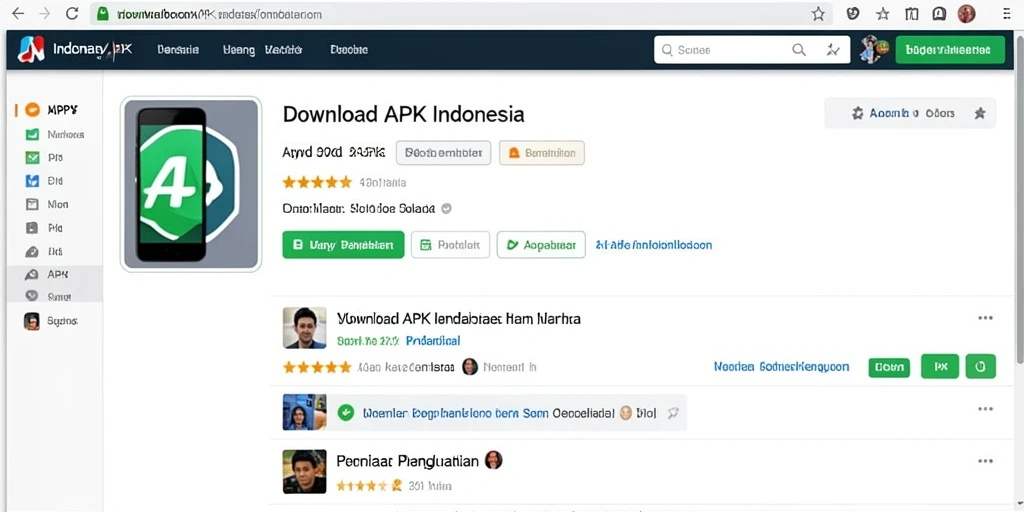Click the magnifier icon in search box
This screenshot has width=1024, height=512.
(x=799, y=50)
